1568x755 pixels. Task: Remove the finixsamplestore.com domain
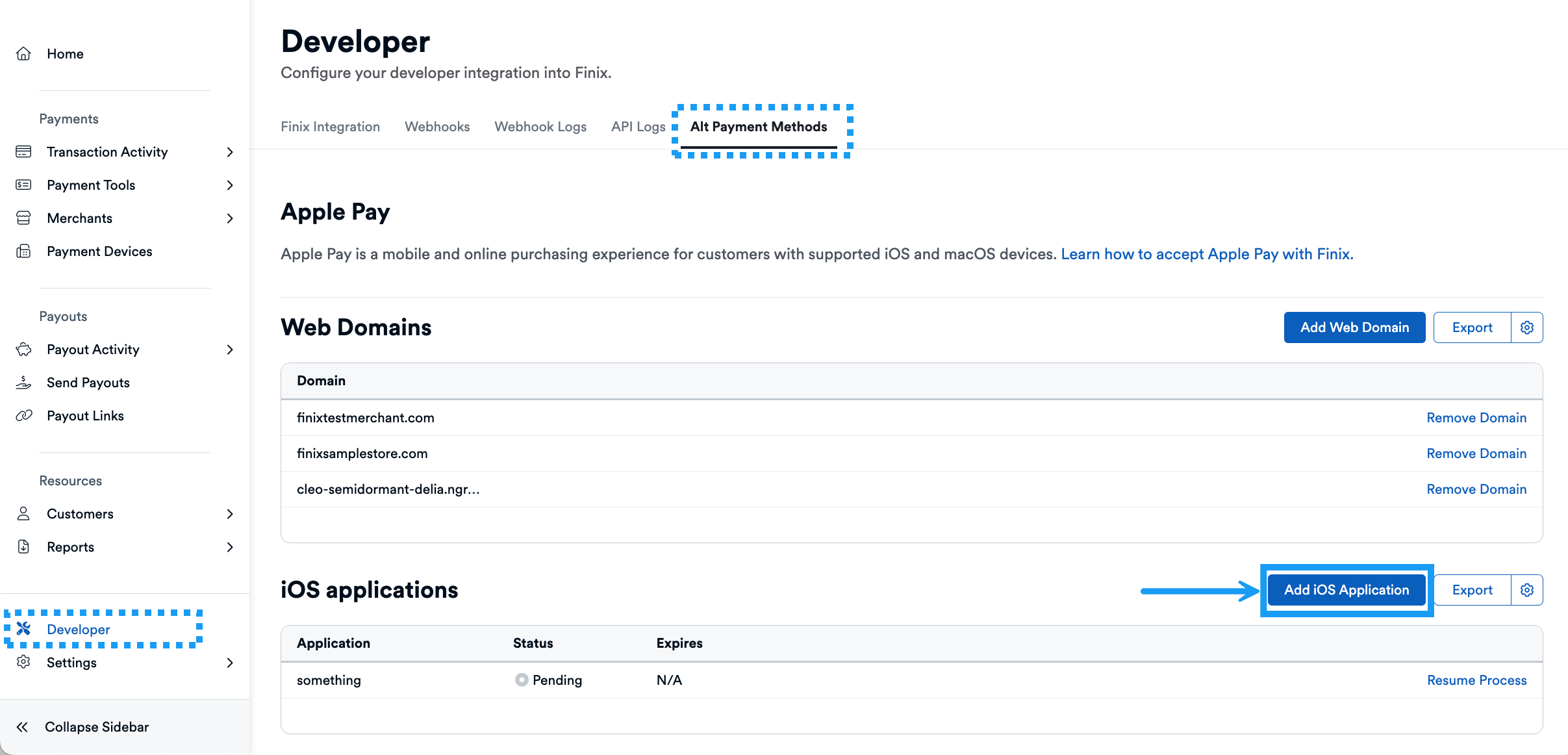[x=1476, y=454]
